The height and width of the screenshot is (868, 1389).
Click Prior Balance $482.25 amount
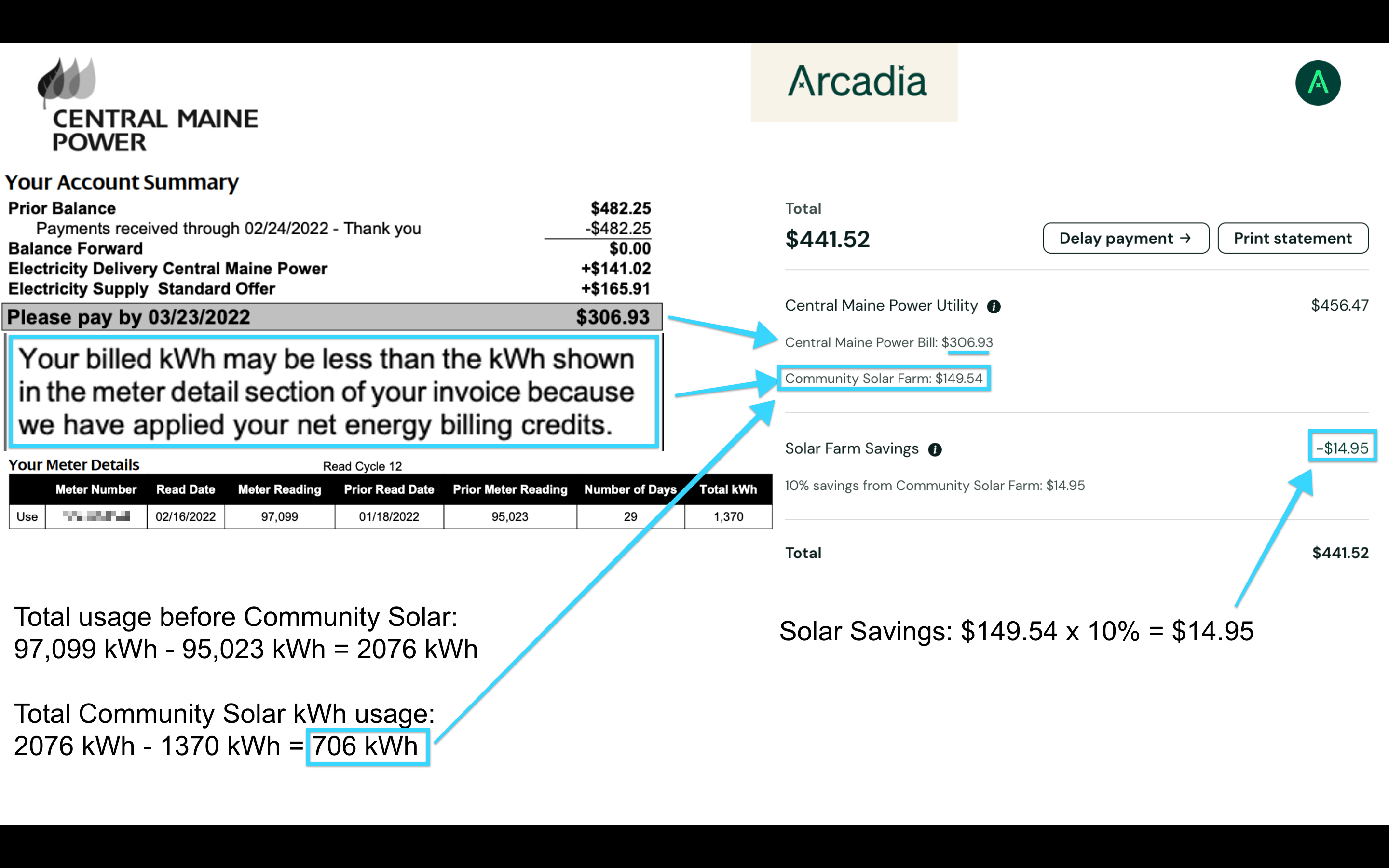(x=620, y=208)
